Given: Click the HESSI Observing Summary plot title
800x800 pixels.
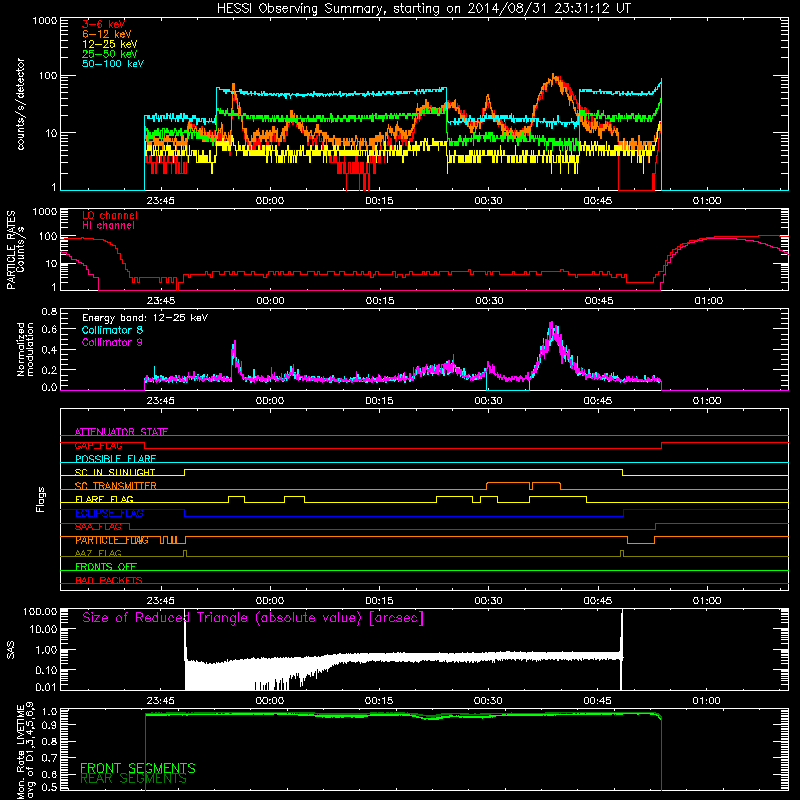Looking at the screenshot, I should 423,9.
